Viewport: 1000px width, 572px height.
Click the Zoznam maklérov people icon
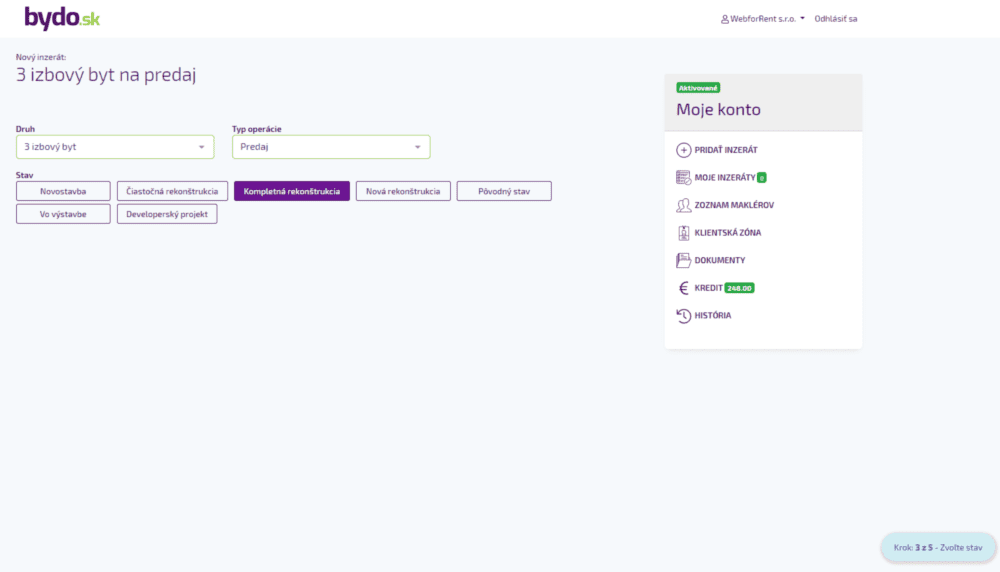click(x=684, y=205)
